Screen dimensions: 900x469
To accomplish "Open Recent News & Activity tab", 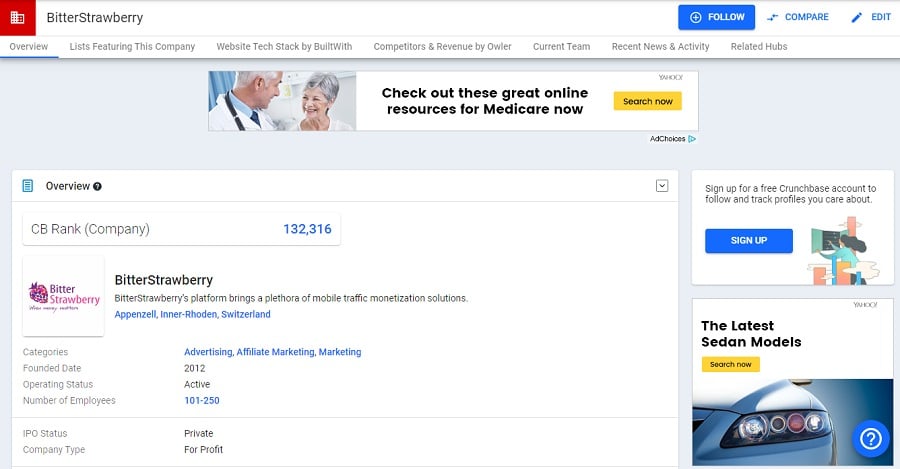I will click(x=661, y=46).
